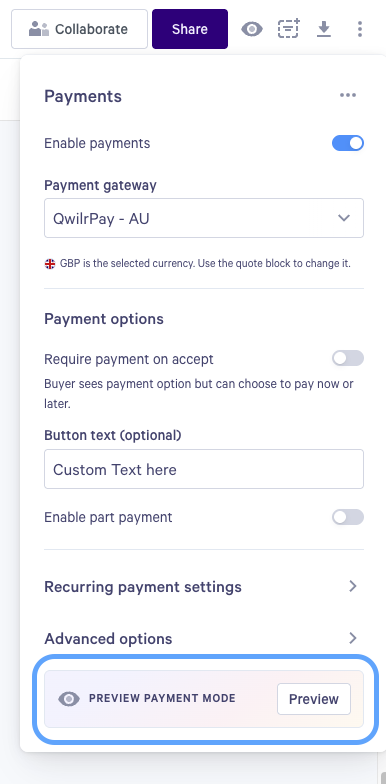
Task: Expand Advanced options chevron
Action: click(353, 638)
